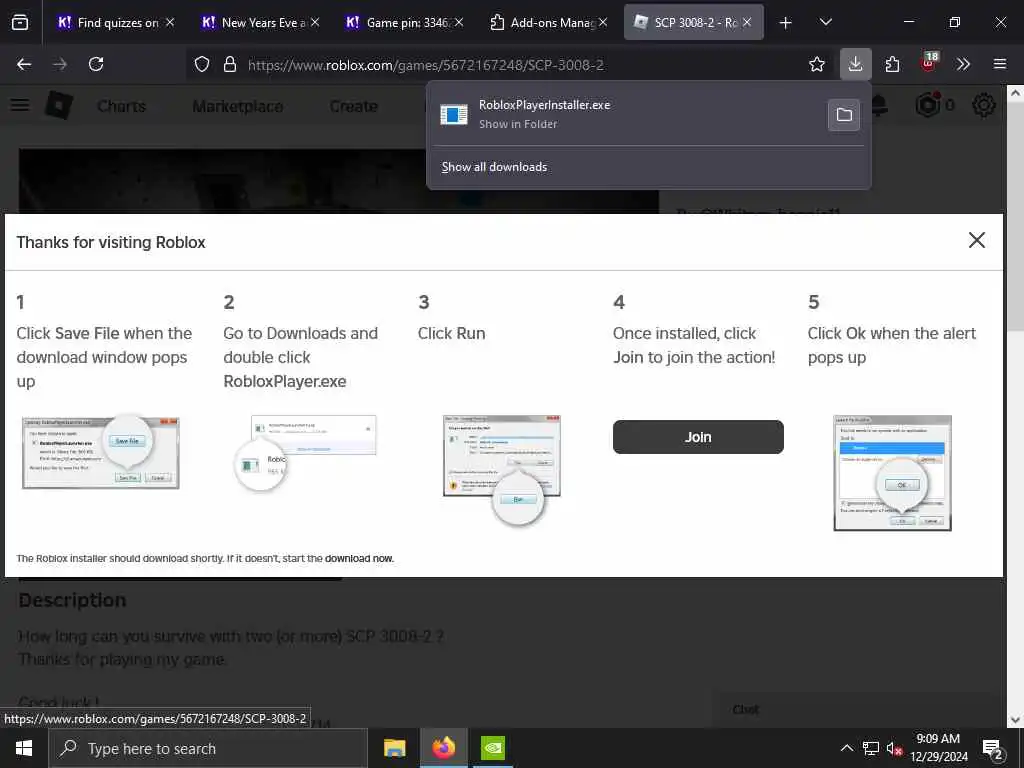Image resolution: width=1024 pixels, height=768 pixels.
Task: Open Firefox View icon in tab bar
Action: pos(20,23)
